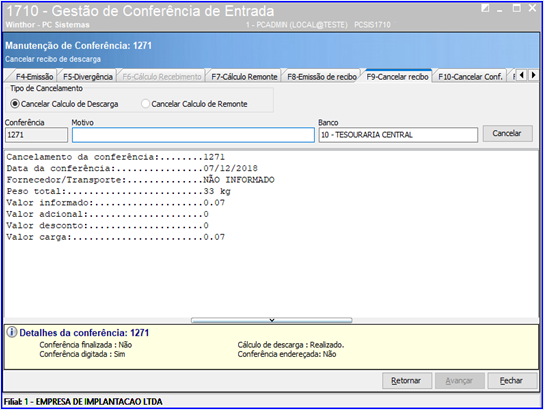Screen dimensions: 544x410
Task: Close the Gestão de Conferência window
Action: click(533, 8)
